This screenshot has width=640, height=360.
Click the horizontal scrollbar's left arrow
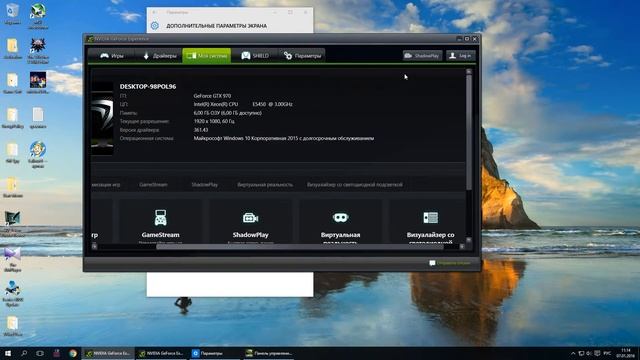[x=94, y=247]
